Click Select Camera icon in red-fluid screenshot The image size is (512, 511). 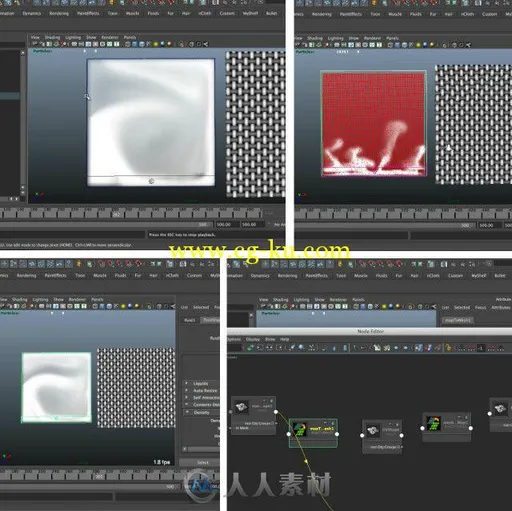pyautogui.click(x=297, y=45)
